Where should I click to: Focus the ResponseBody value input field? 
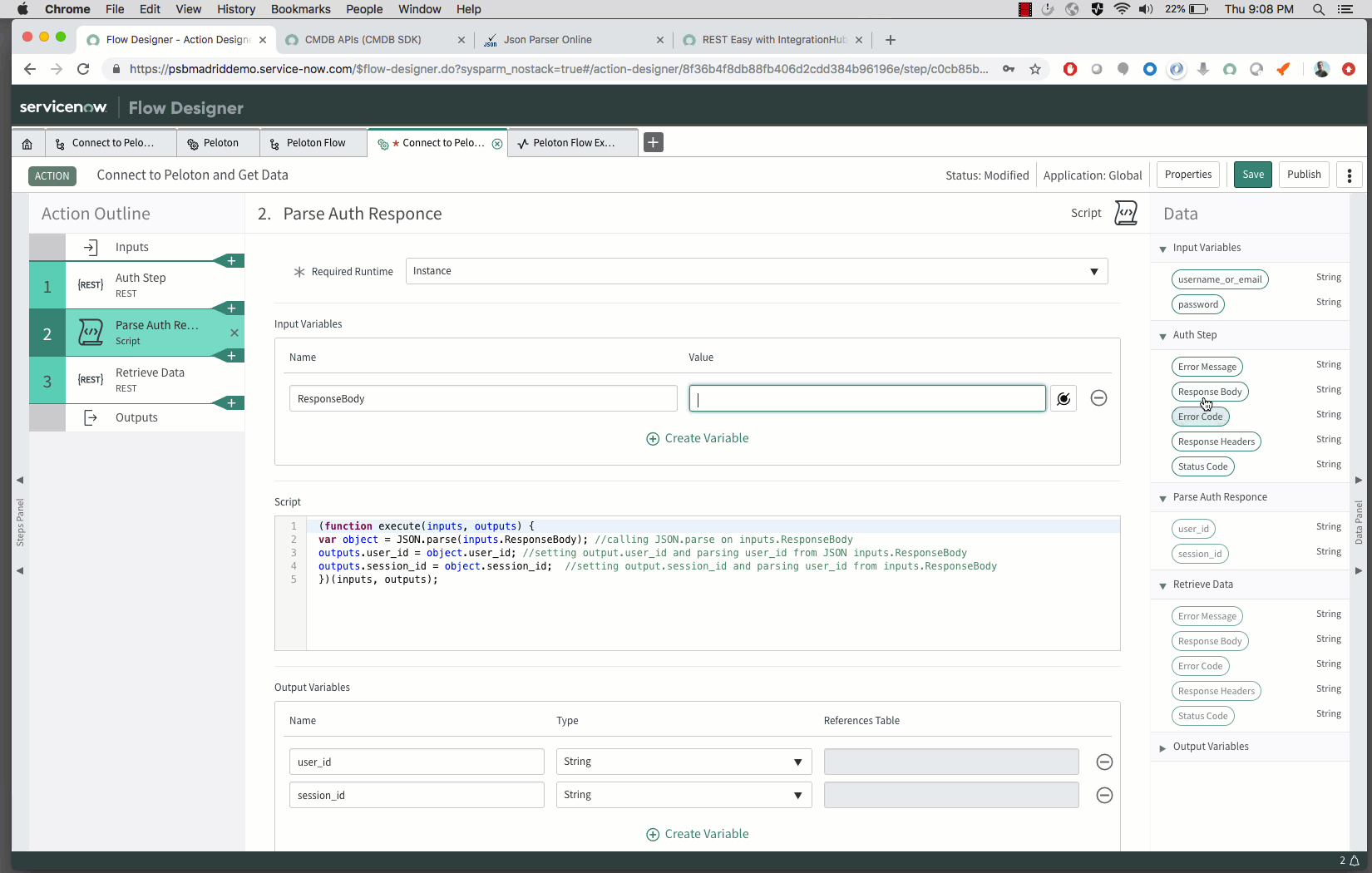867,398
